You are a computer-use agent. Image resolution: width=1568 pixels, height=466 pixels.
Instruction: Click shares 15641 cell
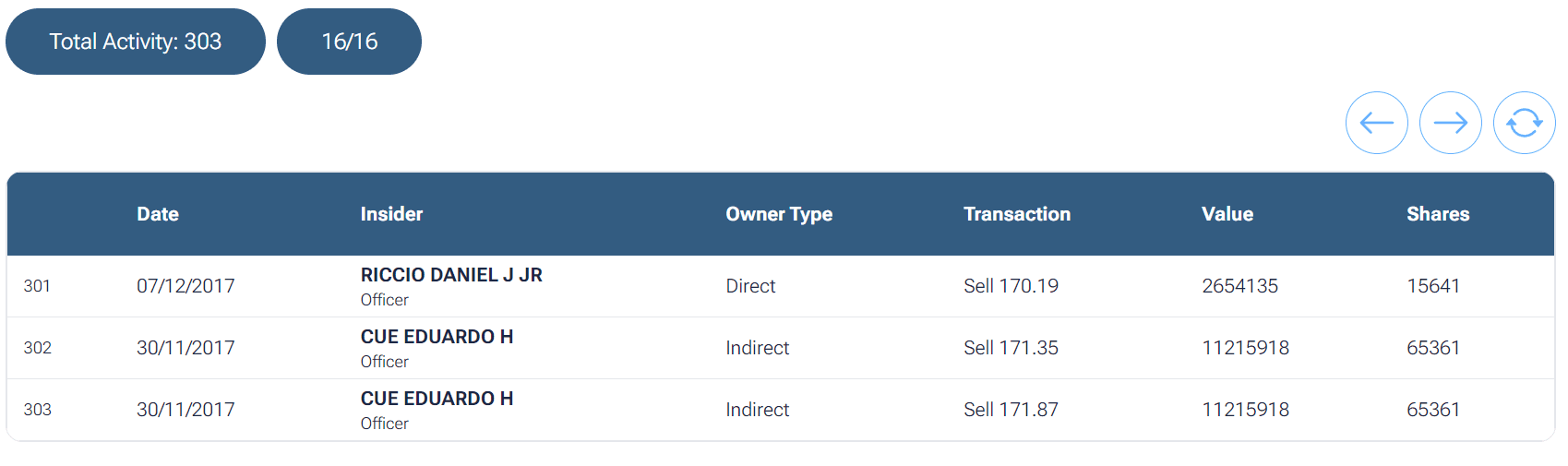[1432, 286]
